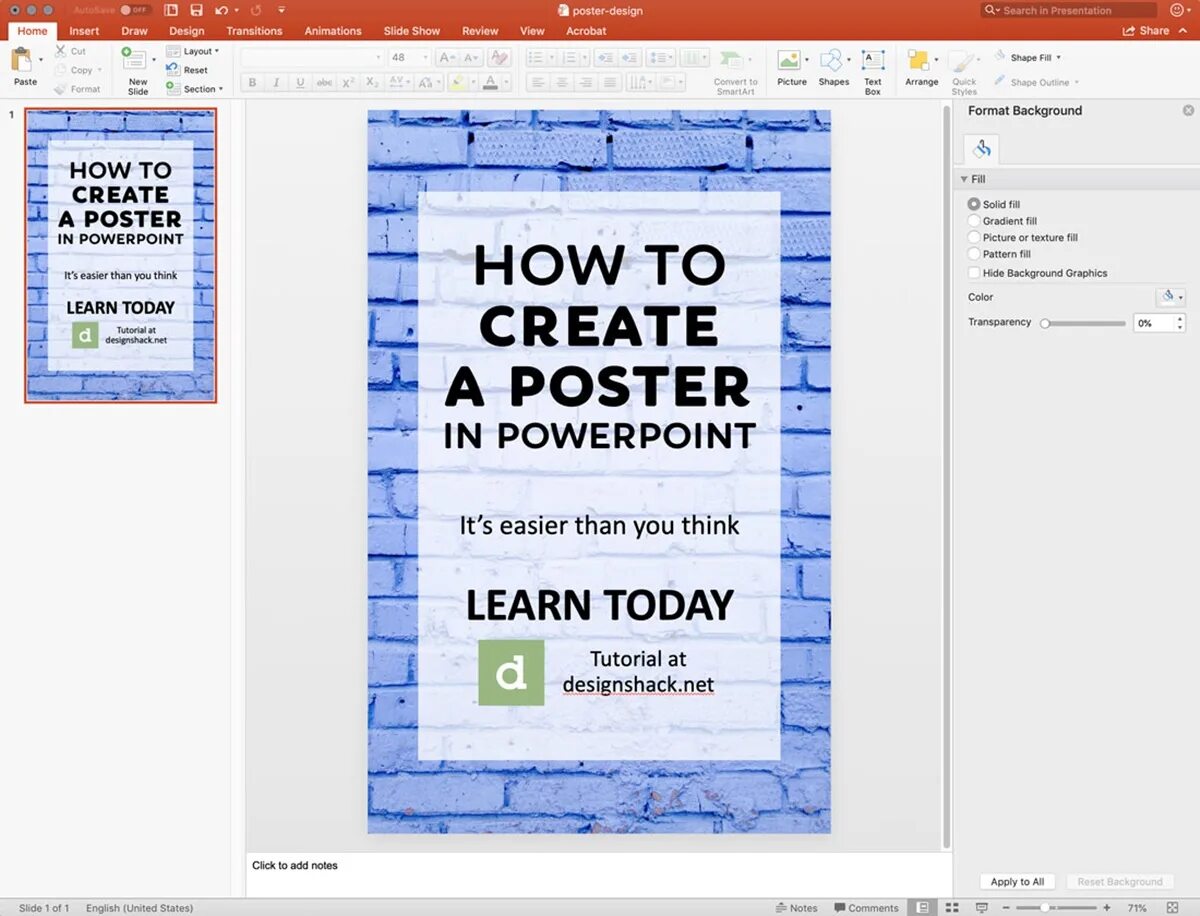
Task: Click the Arrange icon
Action: click(920, 62)
